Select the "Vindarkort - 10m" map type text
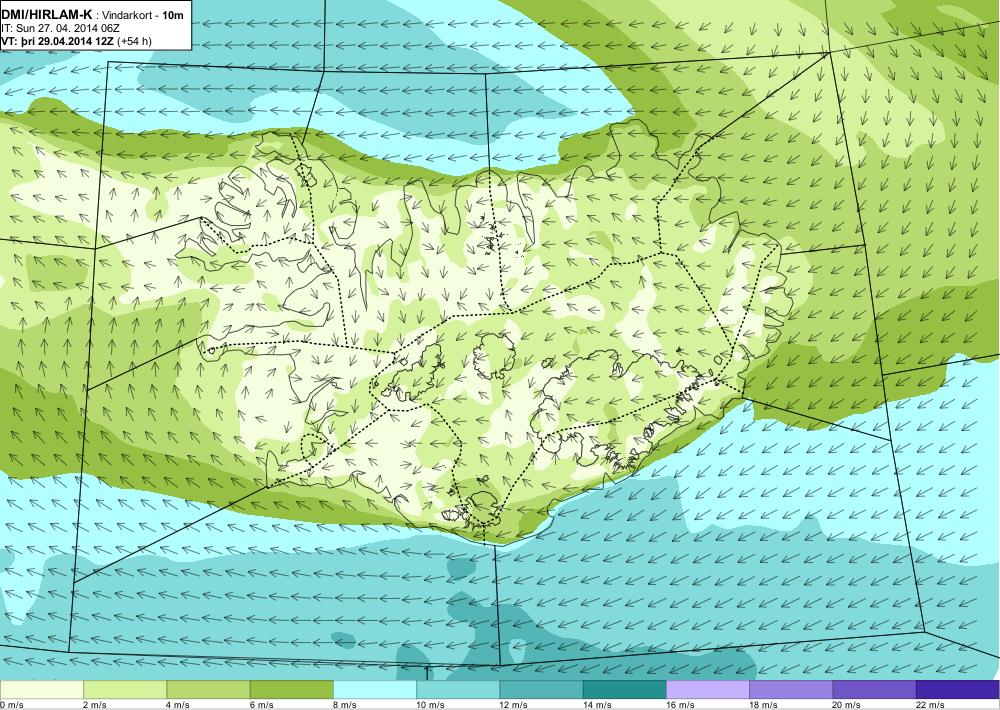Image resolution: width=1000 pixels, height=710 pixels. [x=143, y=15]
